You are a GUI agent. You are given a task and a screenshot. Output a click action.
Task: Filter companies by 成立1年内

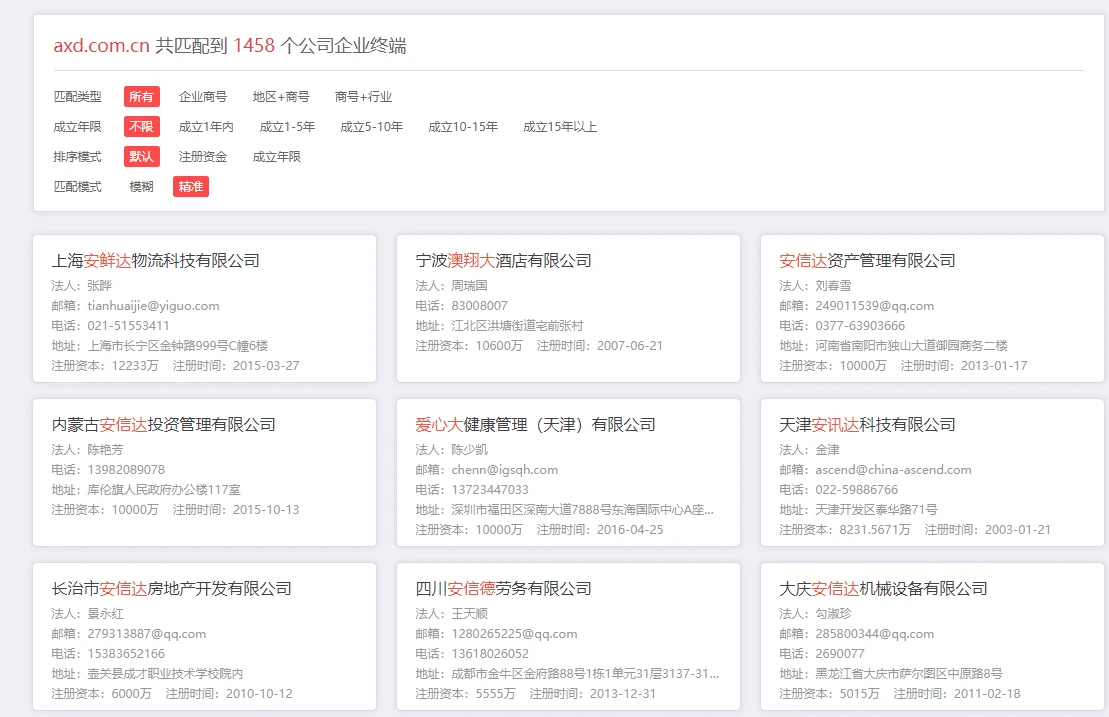click(206, 127)
